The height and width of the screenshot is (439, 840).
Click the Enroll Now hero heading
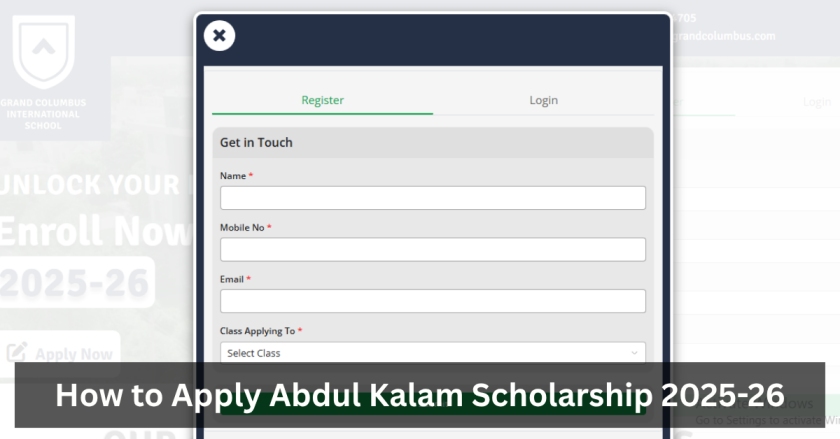[x=96, y=230]
